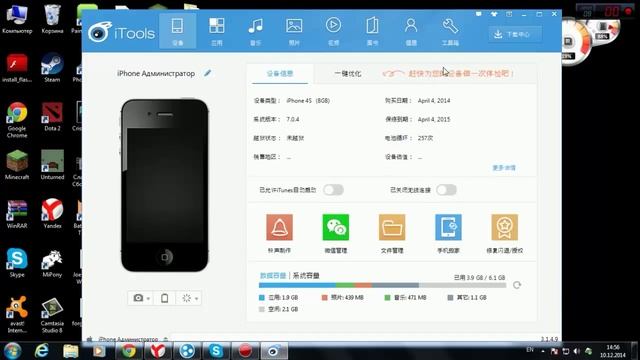Viewport: 640px width, 360px height.
Task: Click the red Photos 439 MB legend swatch
Action: (x=324, y=298)
